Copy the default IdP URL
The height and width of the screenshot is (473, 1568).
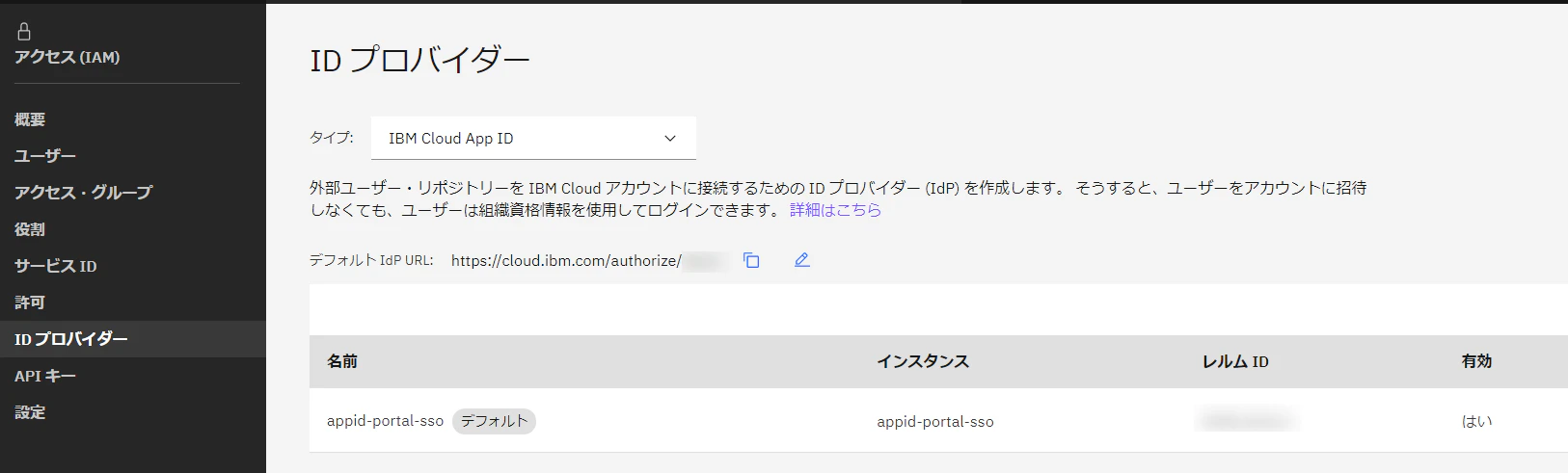pos(751,260)
